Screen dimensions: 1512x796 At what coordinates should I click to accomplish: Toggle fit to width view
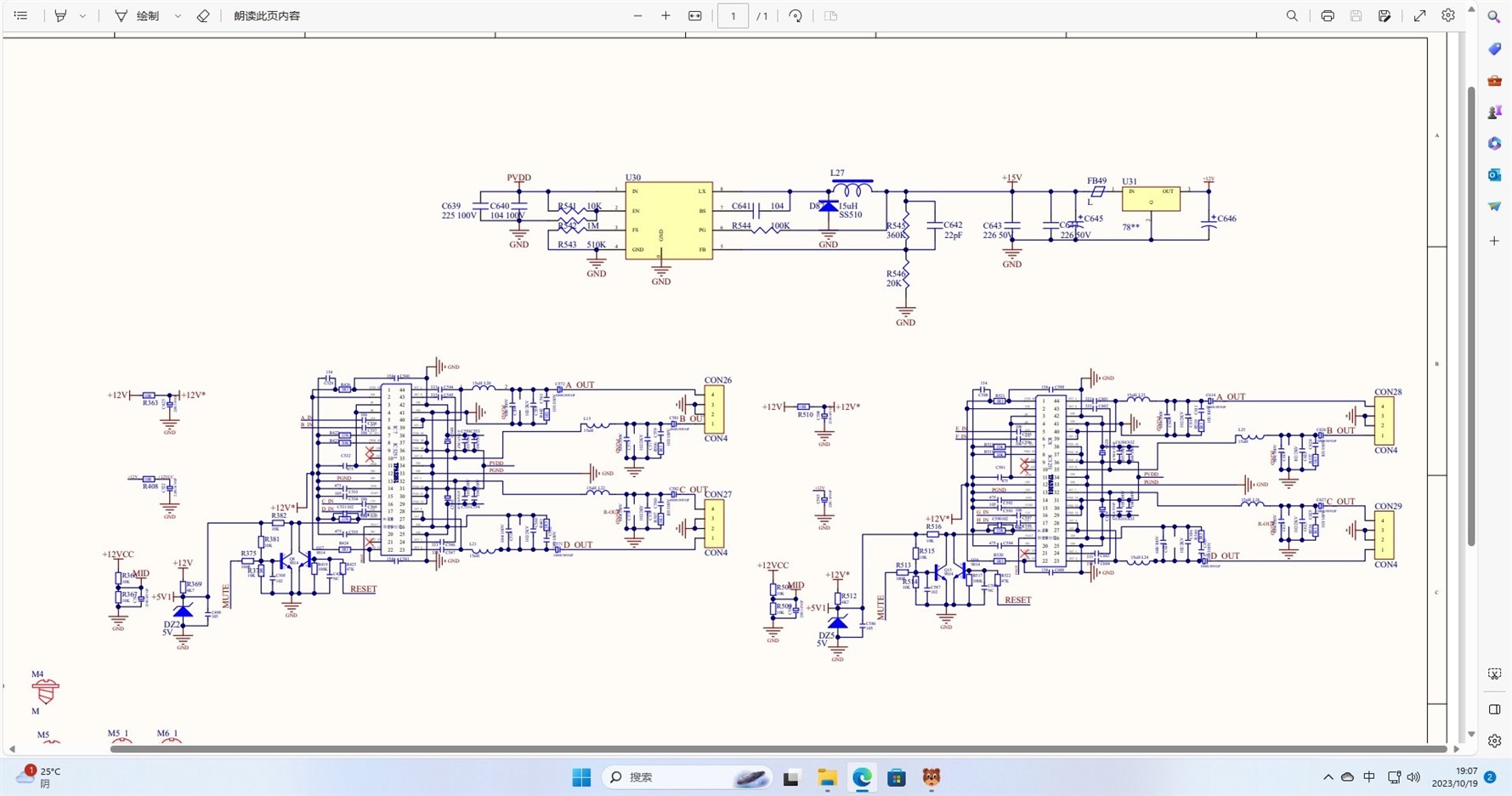(694, 16)
